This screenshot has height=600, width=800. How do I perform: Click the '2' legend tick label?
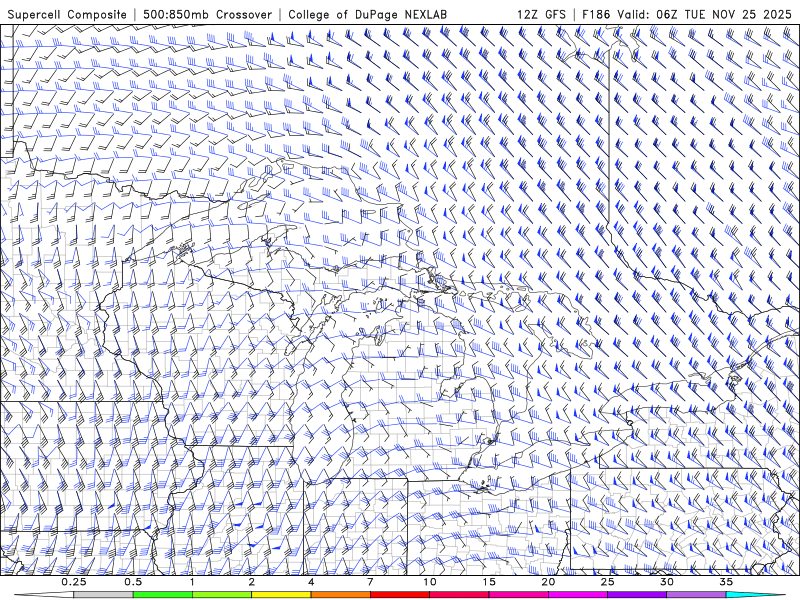[x=252, y=582]
